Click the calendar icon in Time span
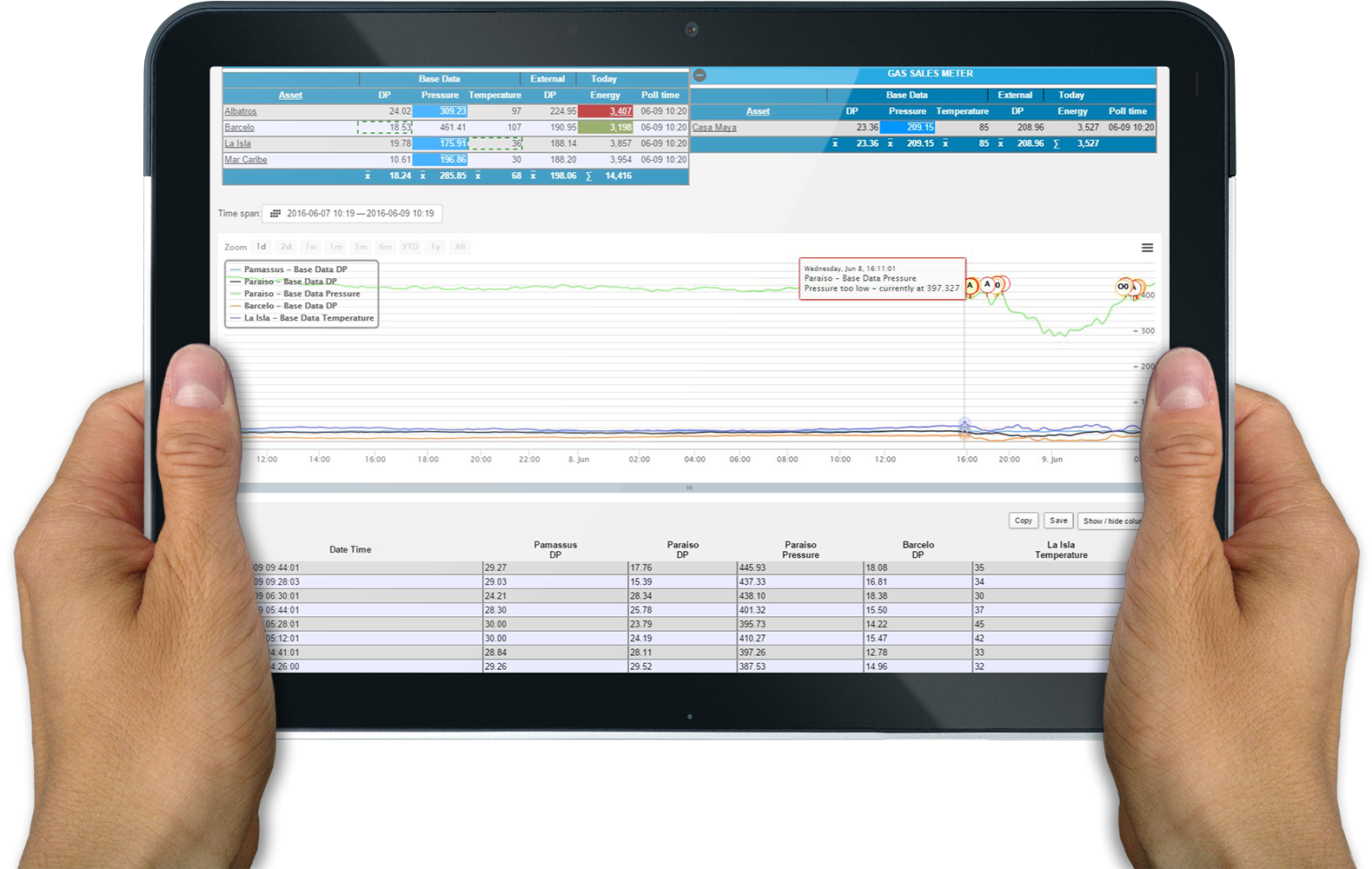The image size is (1372, 869). 275,214
